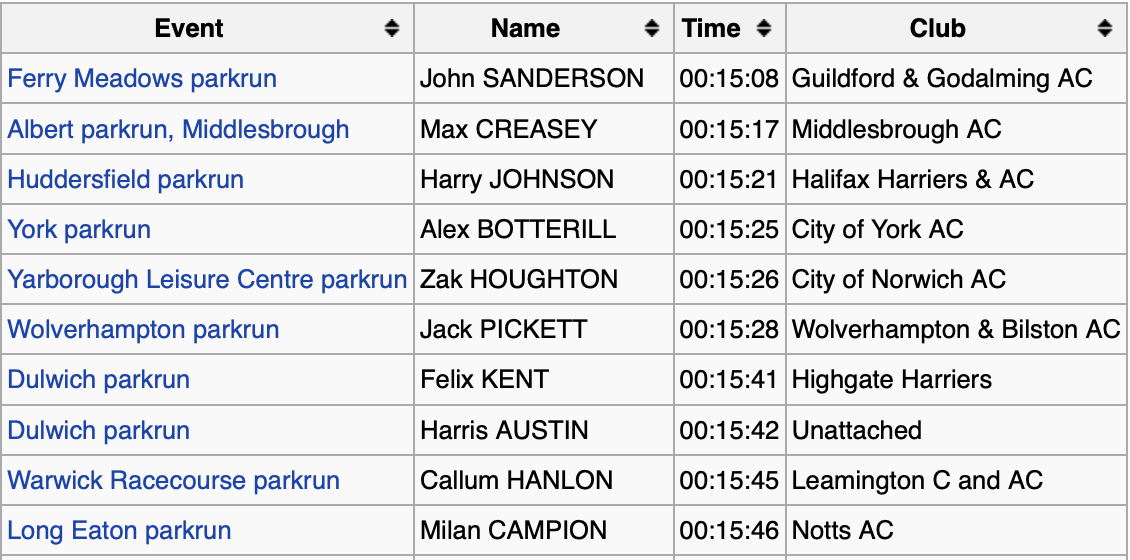
Task: Select the John SANDERSON name cell
Action: (544, 78)
